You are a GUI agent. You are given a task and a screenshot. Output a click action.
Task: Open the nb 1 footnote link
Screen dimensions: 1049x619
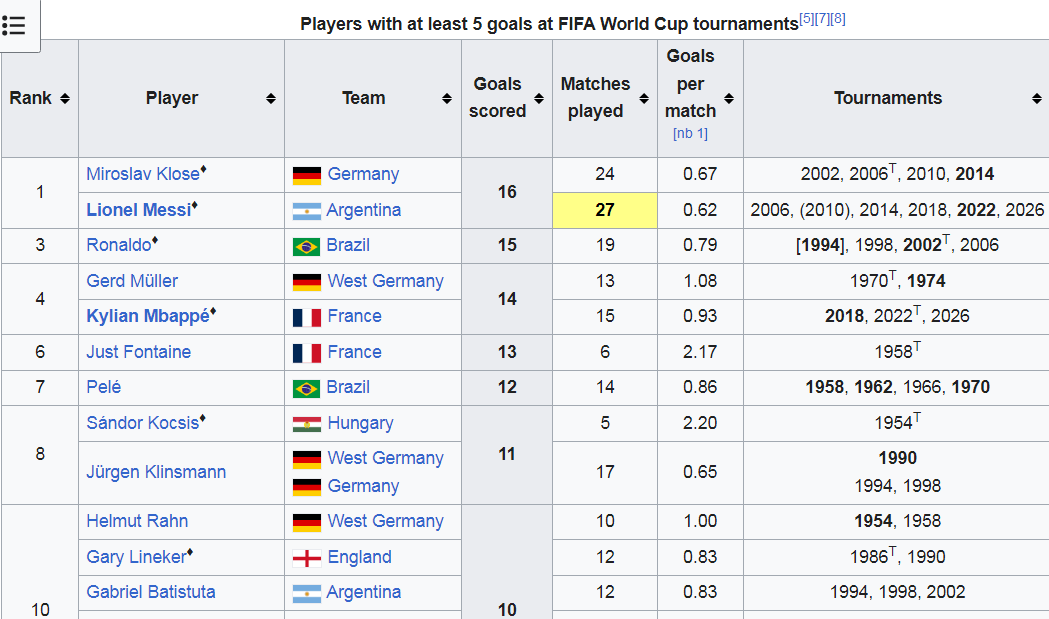coord(690,133)
